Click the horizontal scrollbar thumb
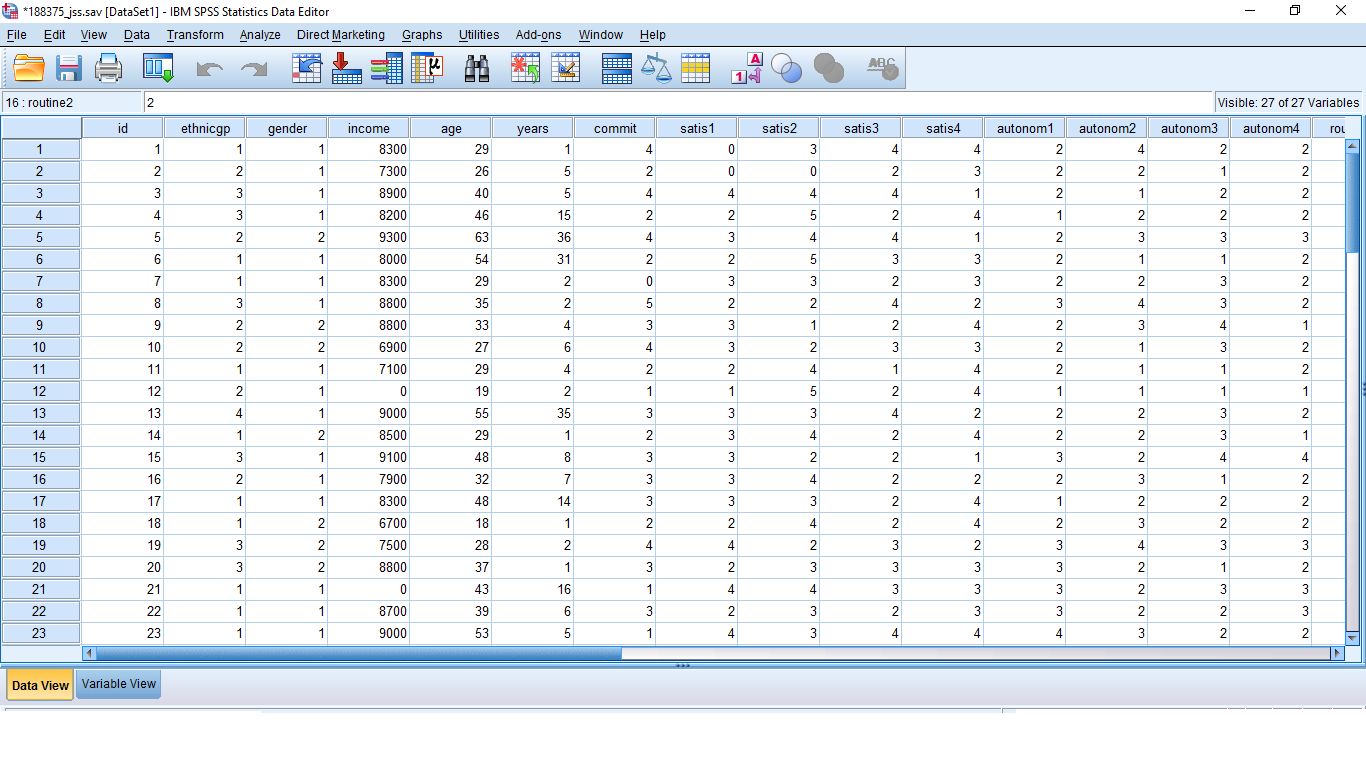The height and width of the screenshot is (768, 1366). coord(358,653)
